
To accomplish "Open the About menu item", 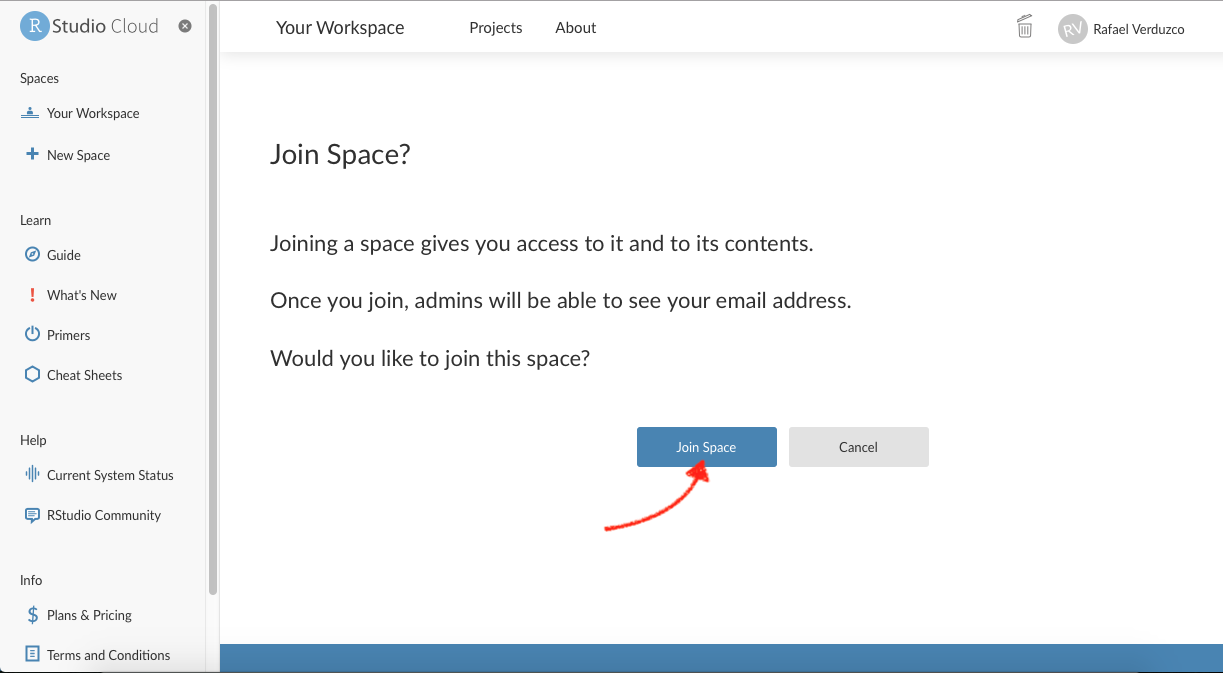I will coord(575,28).
